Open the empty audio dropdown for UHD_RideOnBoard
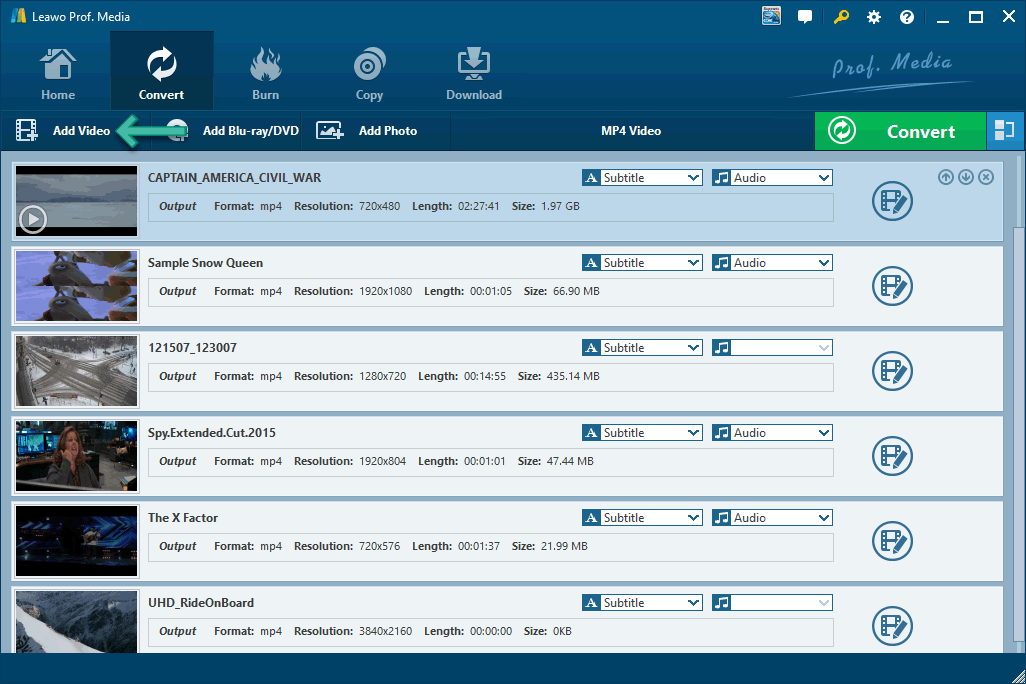Viewport: 1026px width, 684px height. pos(772,603)
